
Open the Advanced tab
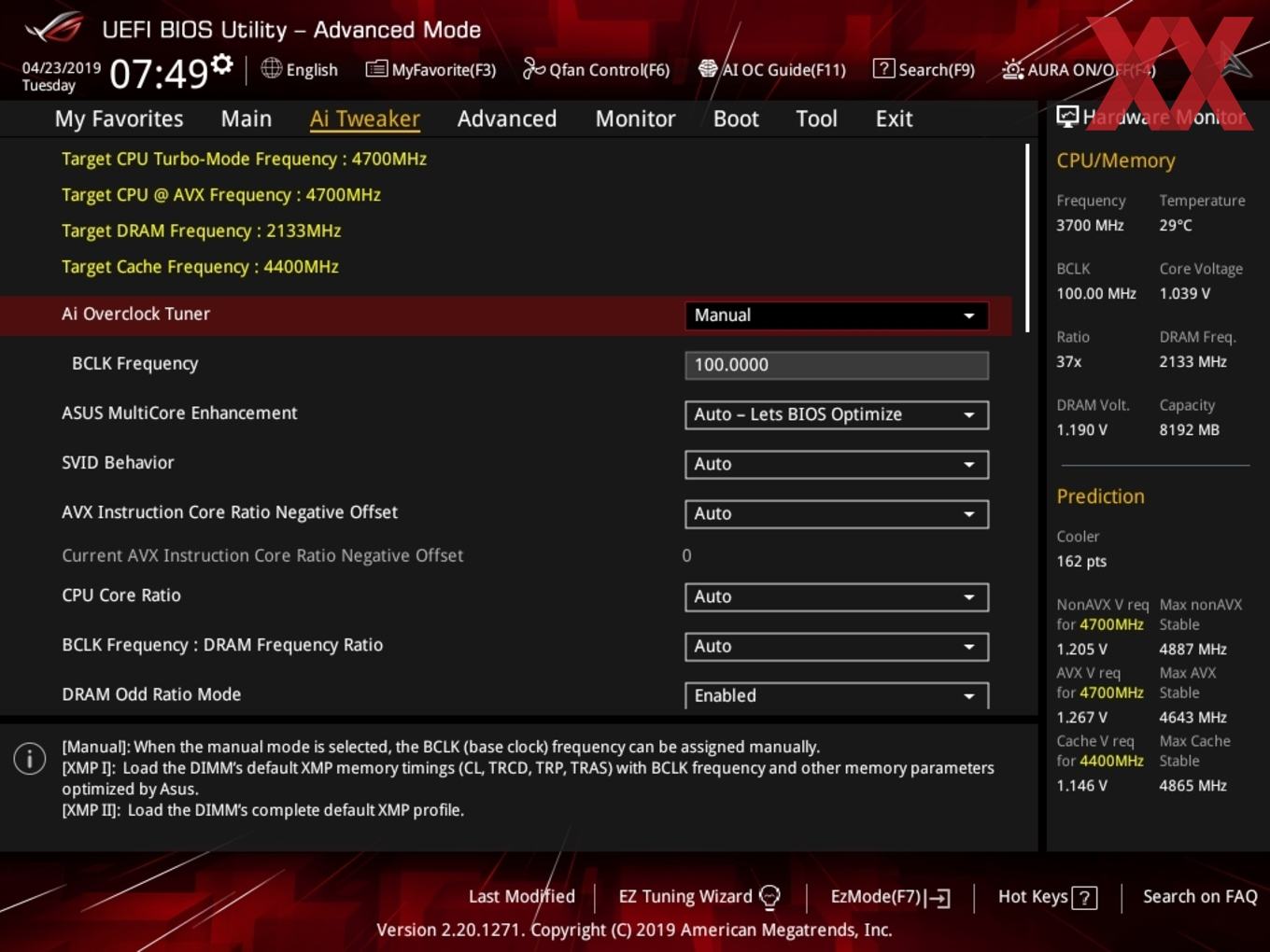(507, 119)
